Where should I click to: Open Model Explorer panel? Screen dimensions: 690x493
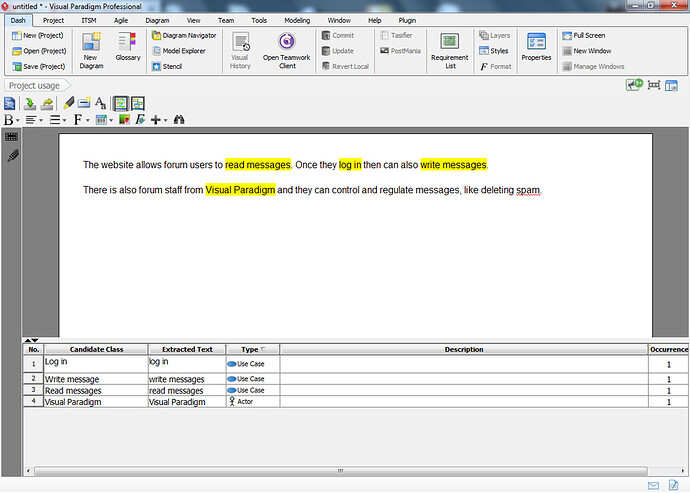click(x=179, y=51)
